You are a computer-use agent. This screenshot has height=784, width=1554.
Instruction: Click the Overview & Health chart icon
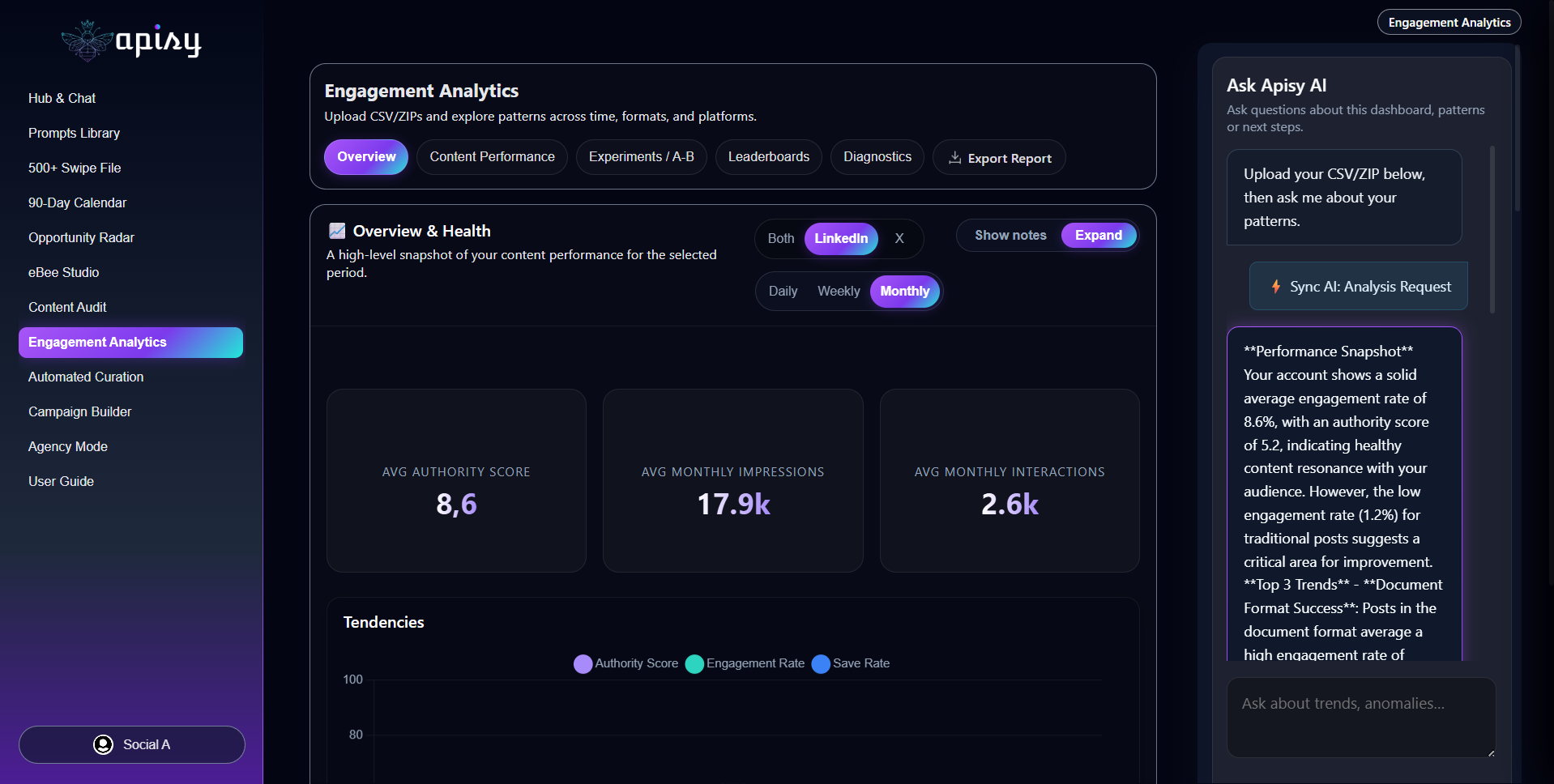(337, 231)
